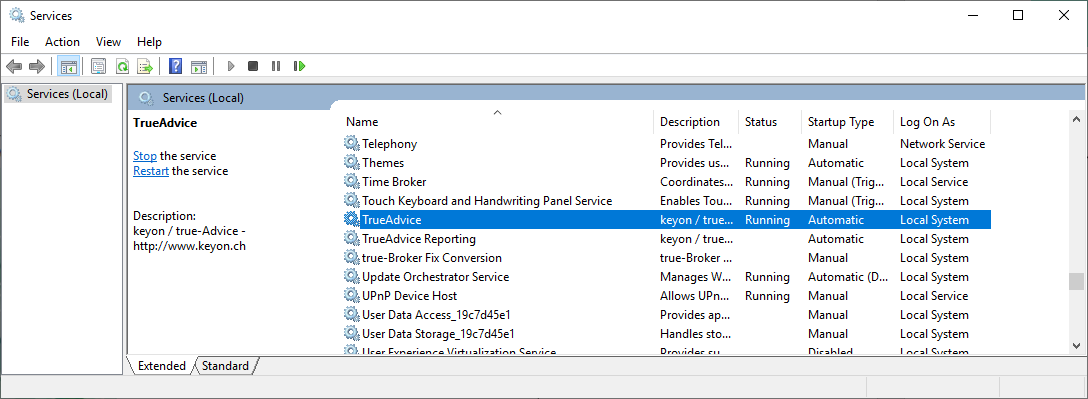Select the TrueAdvice Reporting service name

click(x=419, y=239)
